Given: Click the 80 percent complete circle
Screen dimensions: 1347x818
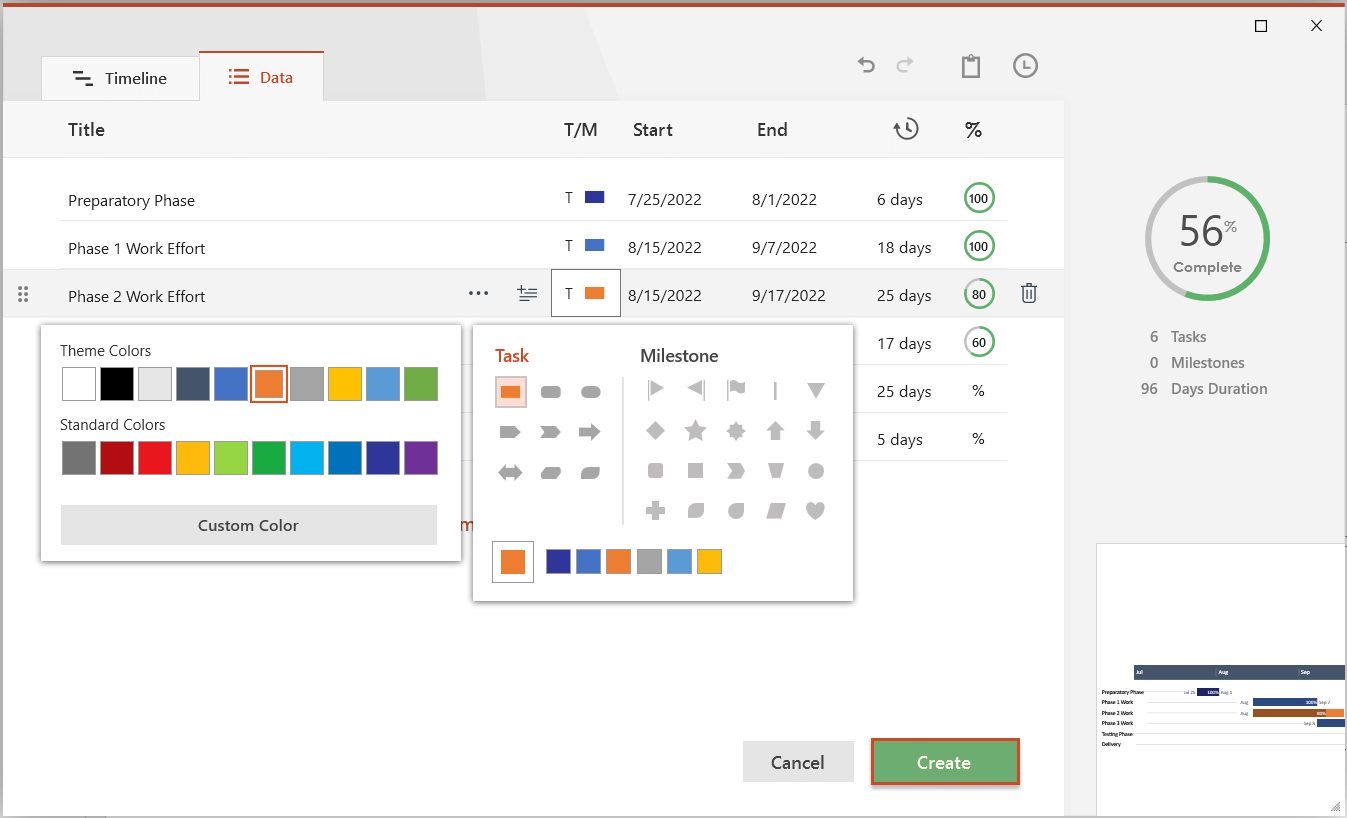Looking at the screenshot, I should coord(979,295).
